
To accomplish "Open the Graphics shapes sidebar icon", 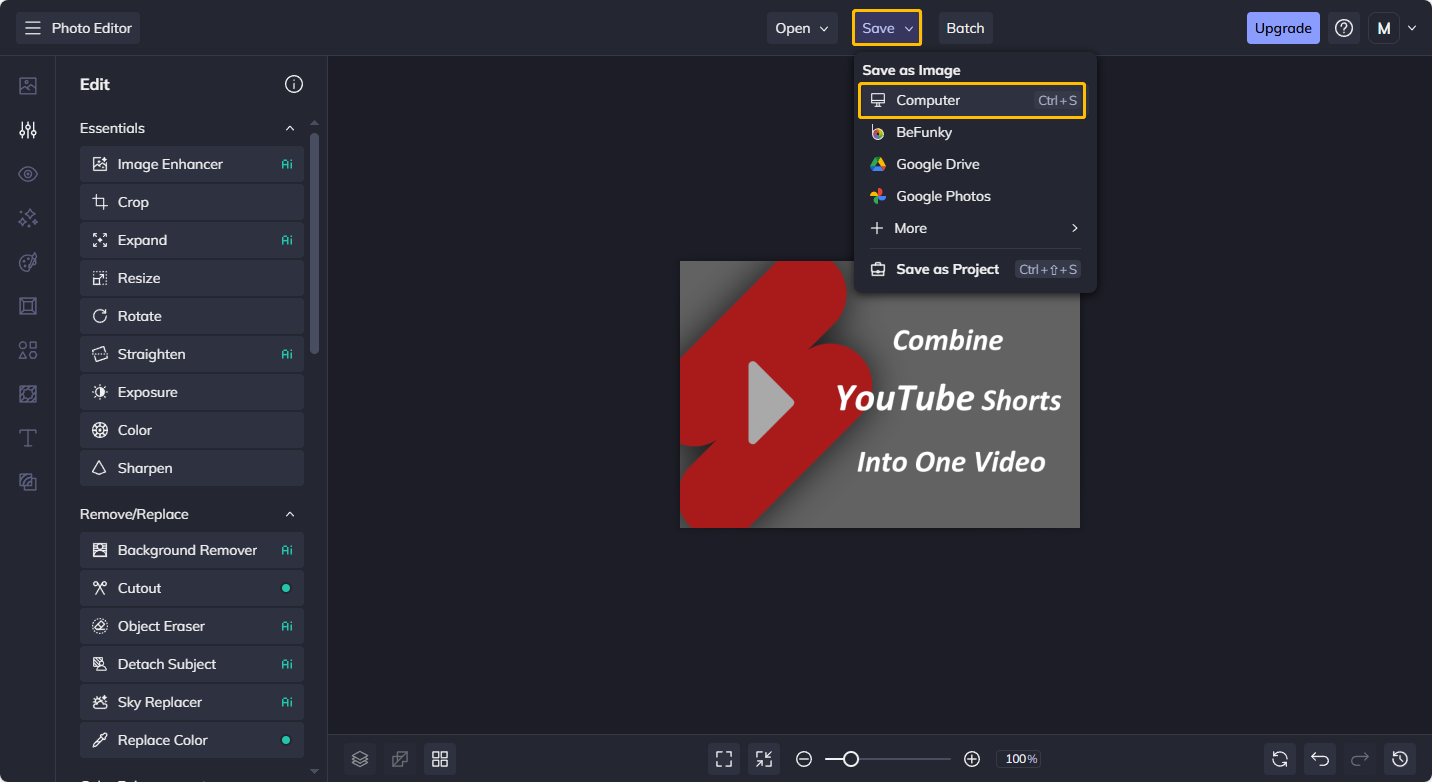I will 28,350.
